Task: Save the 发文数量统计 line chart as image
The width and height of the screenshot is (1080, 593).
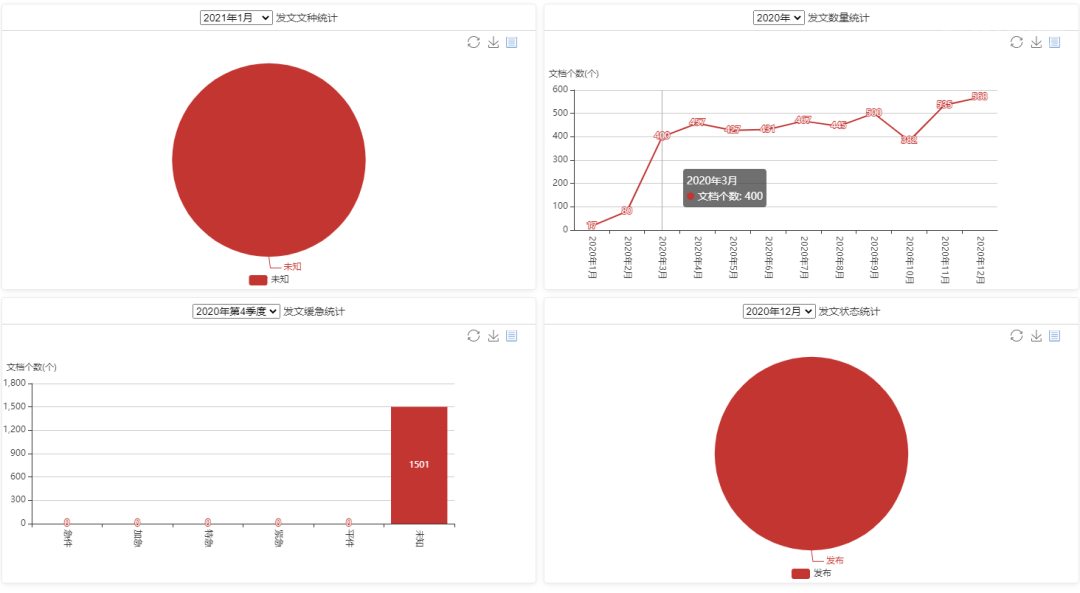Action: (x=1036, y=42)
